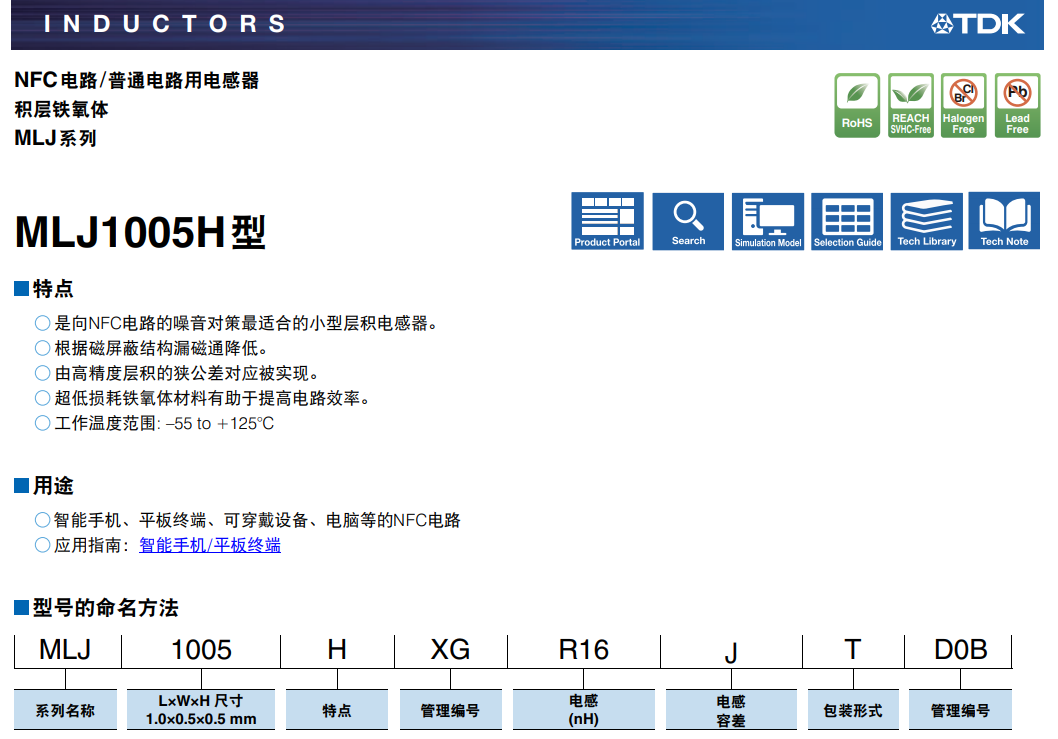1058x739 pixels.
Task: Open the Search magnifier icon
Action: [x=688, y=221]
